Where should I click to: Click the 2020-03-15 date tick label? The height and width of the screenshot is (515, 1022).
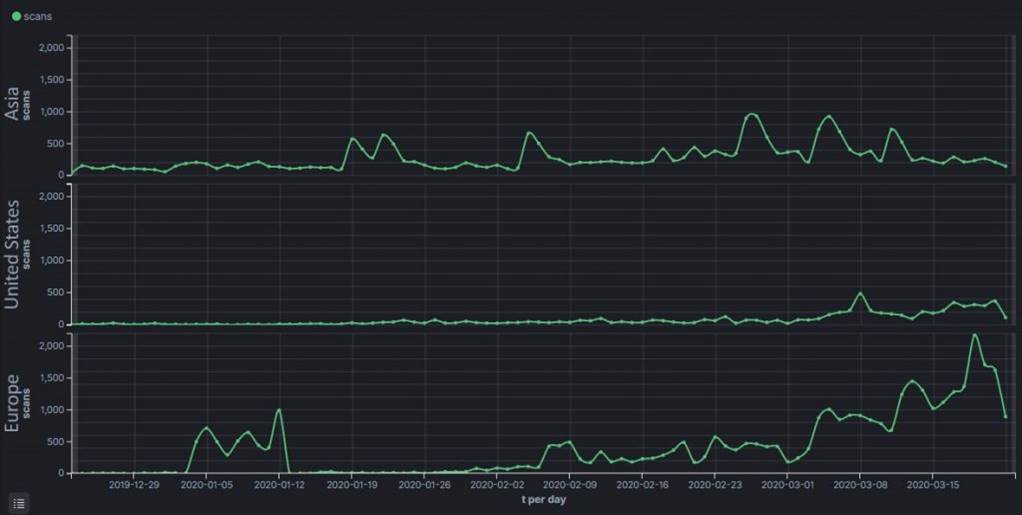[932, 484]
